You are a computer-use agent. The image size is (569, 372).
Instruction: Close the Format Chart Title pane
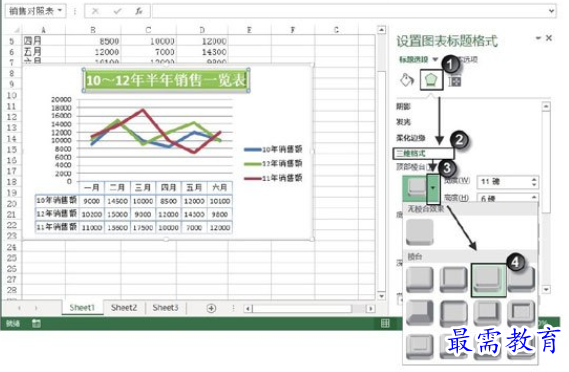[549, 38]
